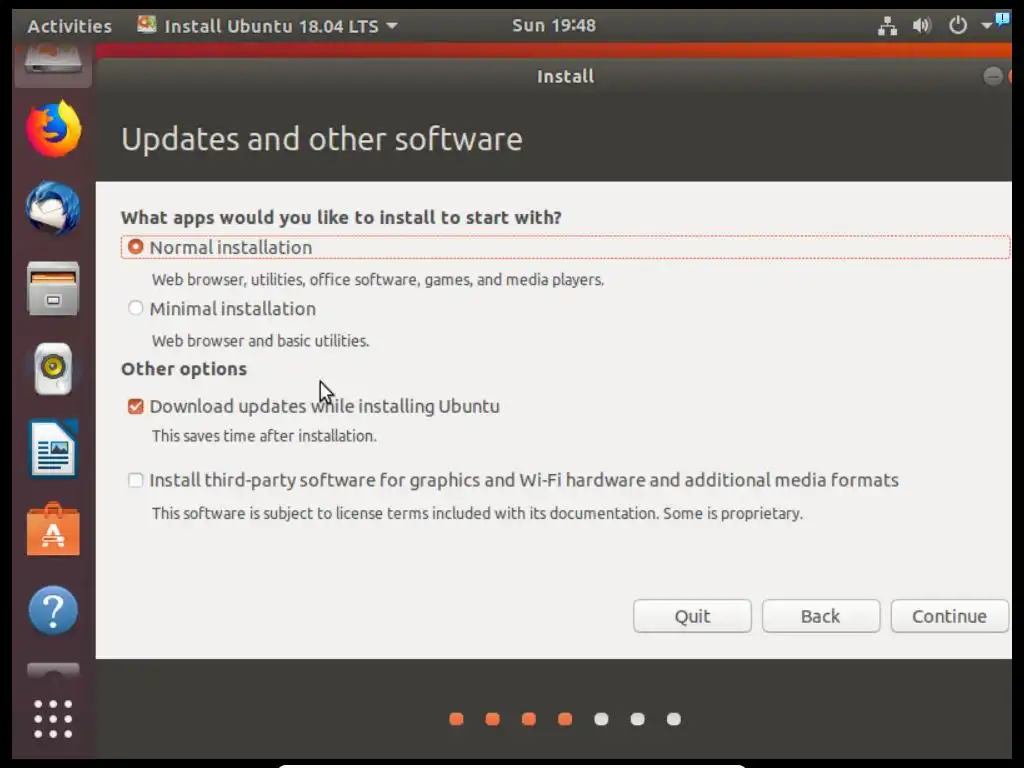Click Activities in the top bar
This screenshot has height=768, width=1024.
click(x=69, y=25)
